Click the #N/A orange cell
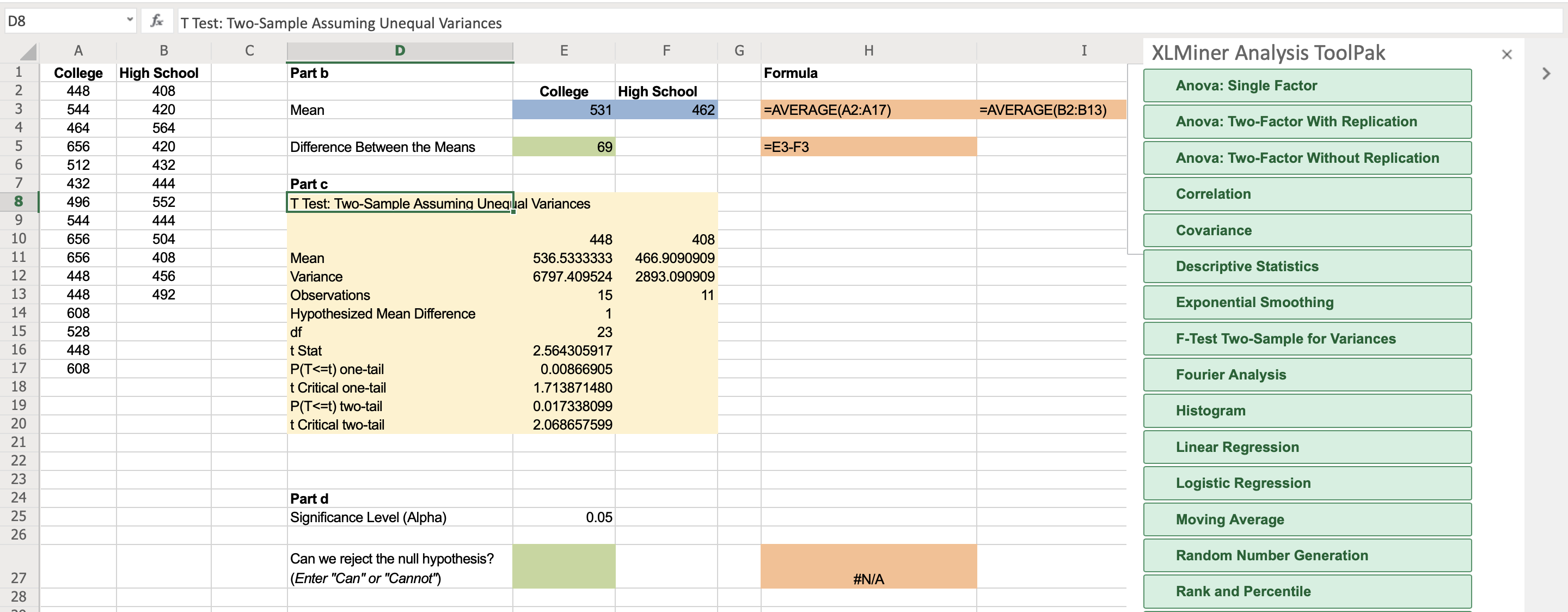This screenshot has width=1568, height=612. 868,566
